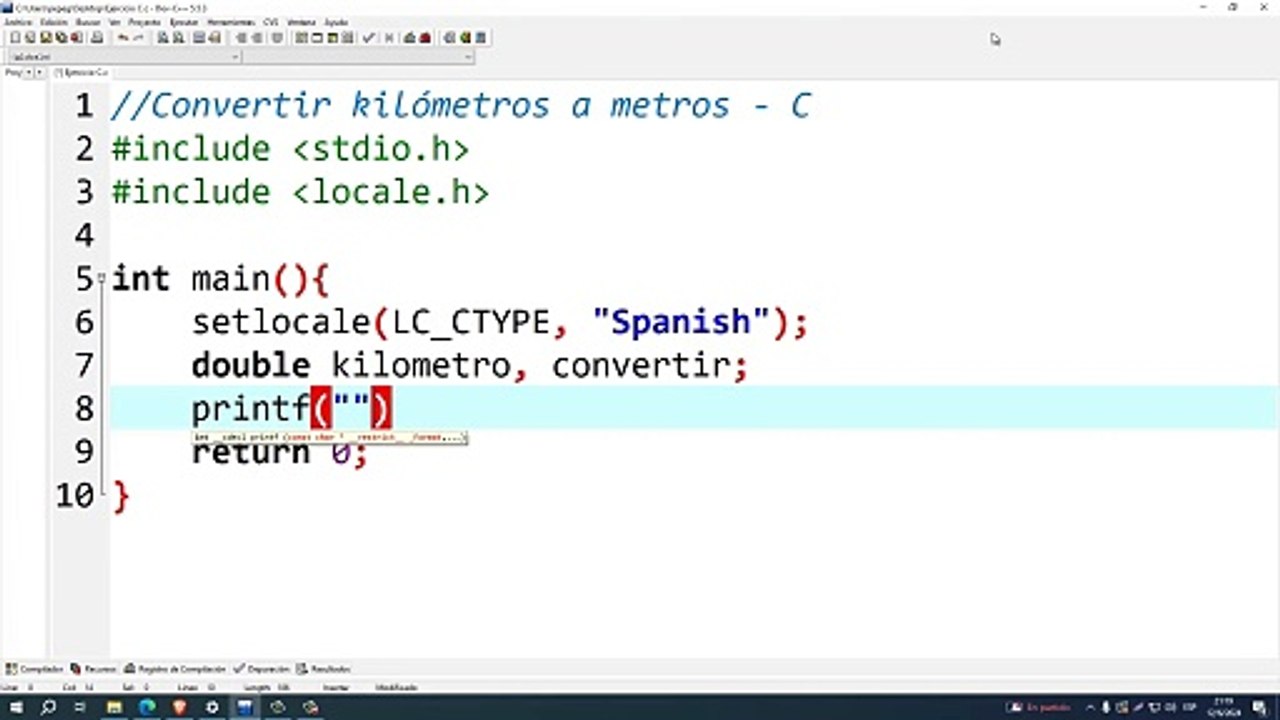The width and height of the screenshot is (1280, 720).
Task: Open the Archivo menu
Action: point(18,22)
